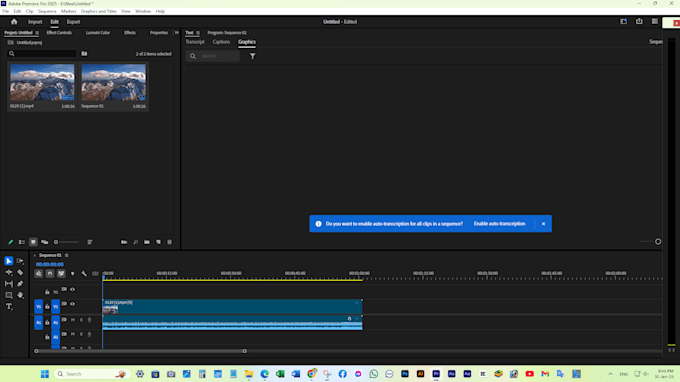Switch Project panel to icon view
The image size is (680, 382).
pos(33,242)
